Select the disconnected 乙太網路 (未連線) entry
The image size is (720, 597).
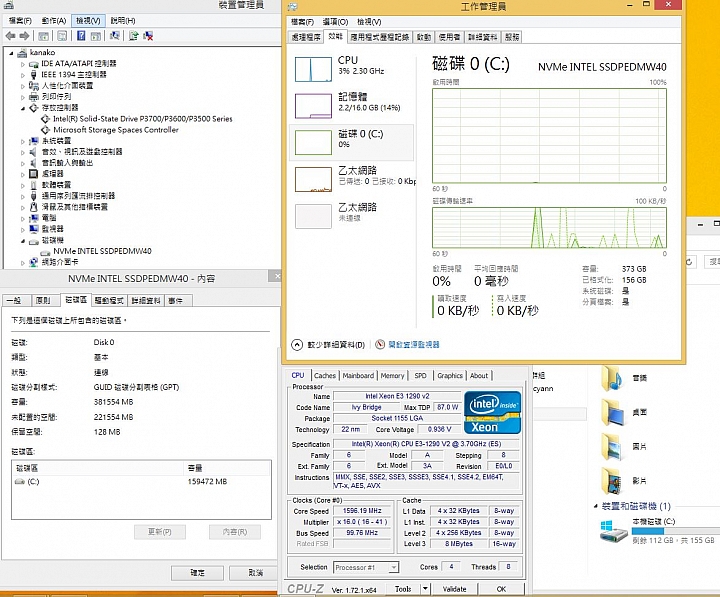352,216
